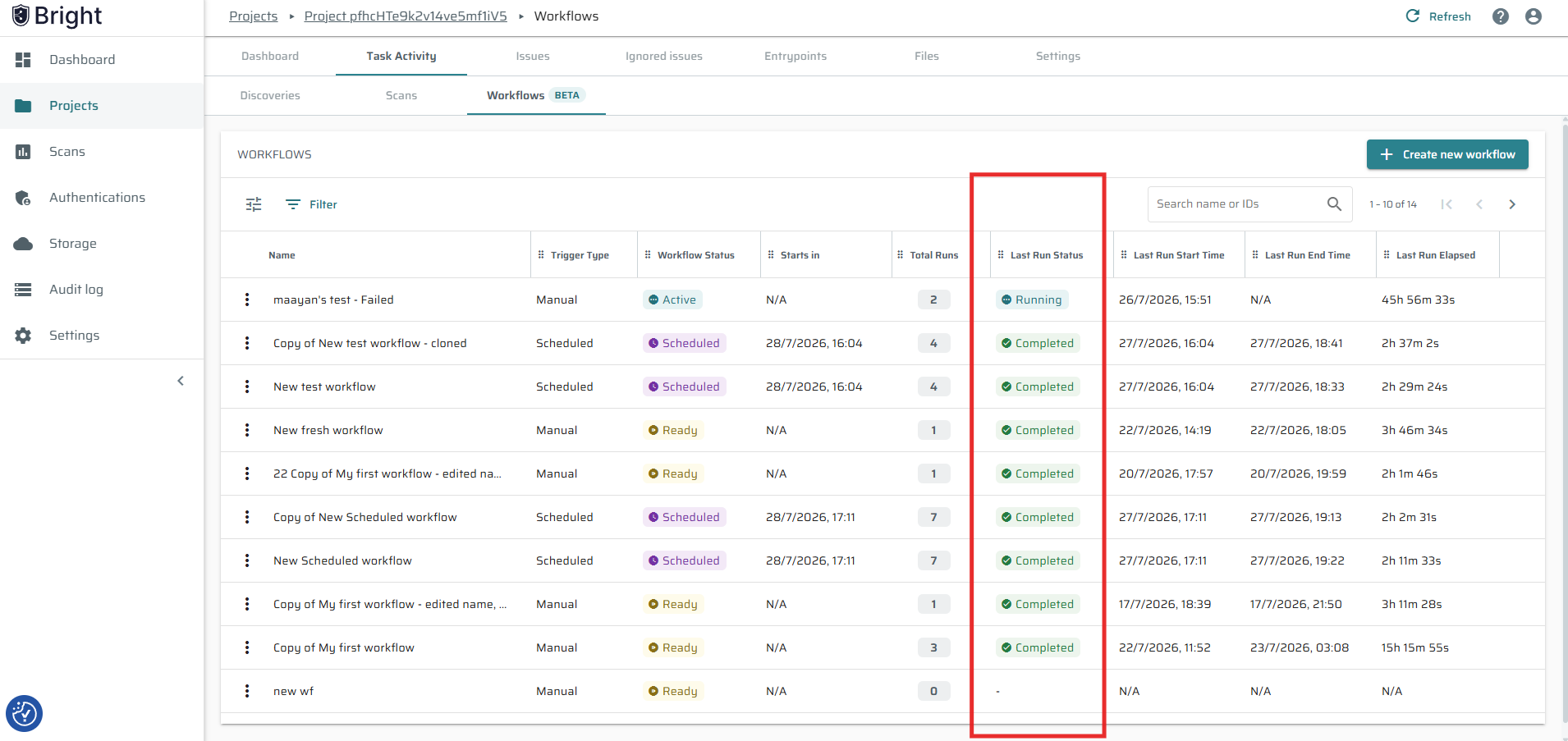This screenshot has width=1568, height=741.
Task: Open Storage cloud icon in sidebar
Action: pyautogui.click(x=23, y=244)
